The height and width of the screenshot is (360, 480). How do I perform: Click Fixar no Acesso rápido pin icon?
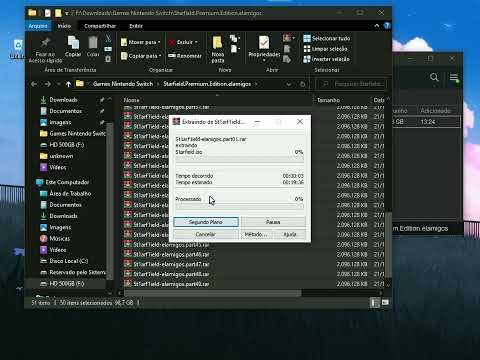point(45,43)
